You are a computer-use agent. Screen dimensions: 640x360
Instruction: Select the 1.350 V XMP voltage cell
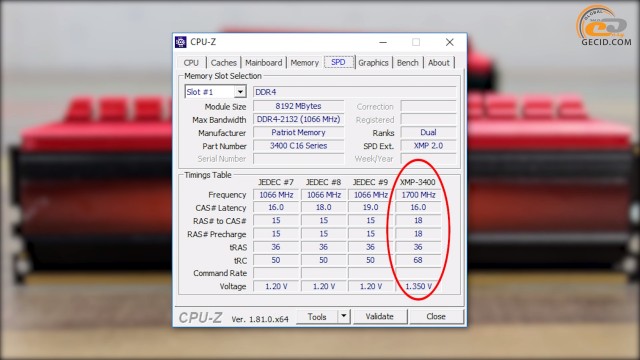point(418,287)
